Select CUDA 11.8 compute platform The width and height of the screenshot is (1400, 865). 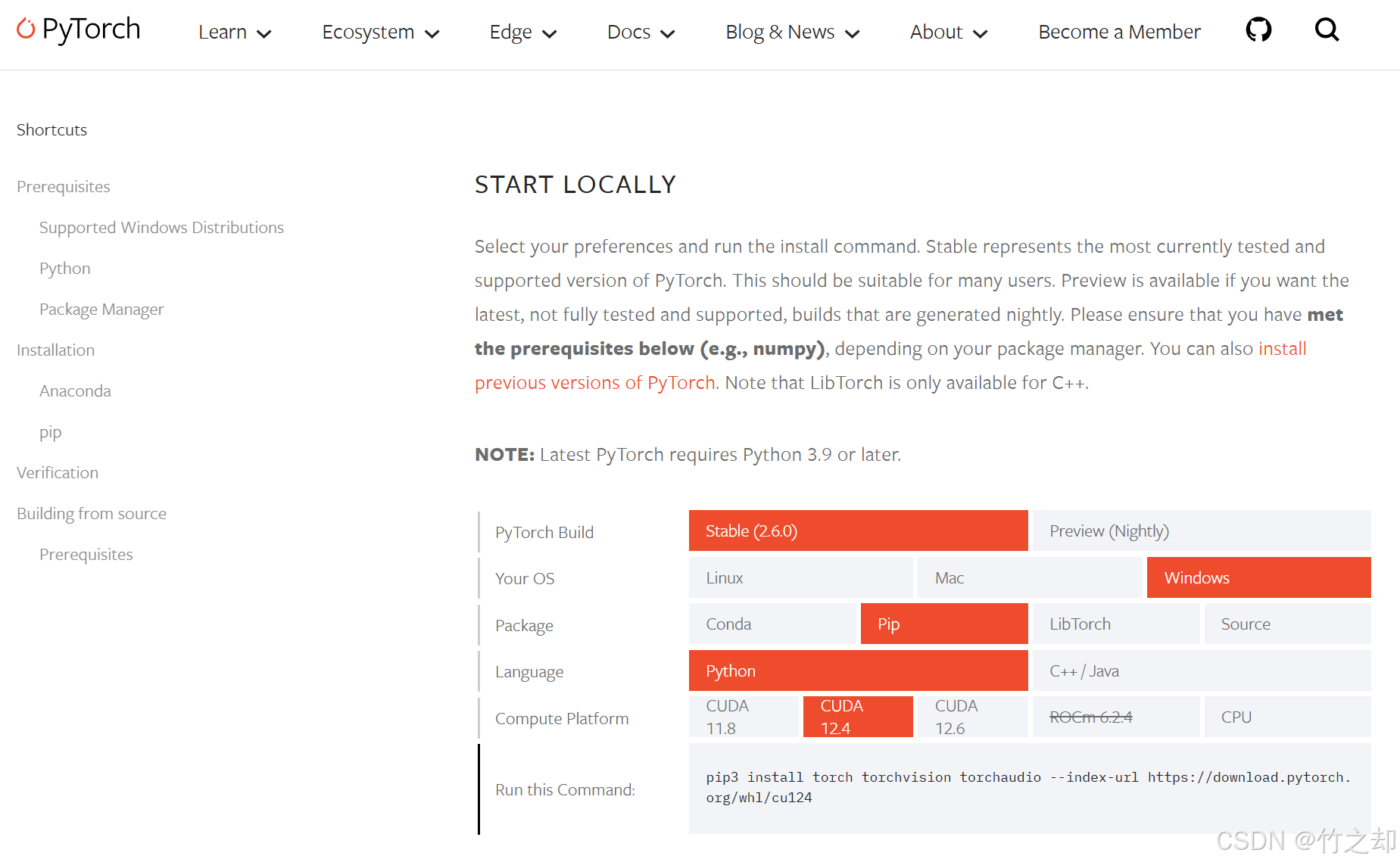pyautogui.click(x=744, y=717)
